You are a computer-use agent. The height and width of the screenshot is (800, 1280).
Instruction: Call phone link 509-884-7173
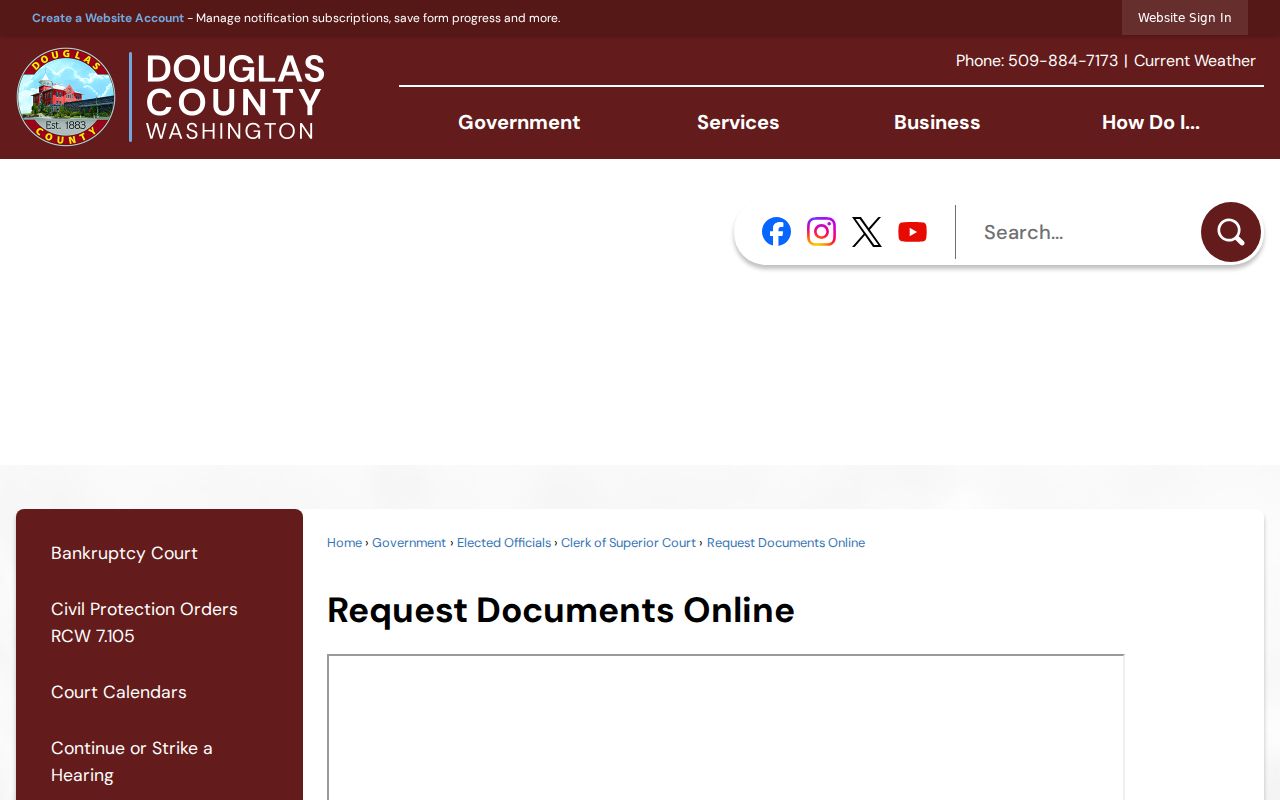tap(1063, 61)
